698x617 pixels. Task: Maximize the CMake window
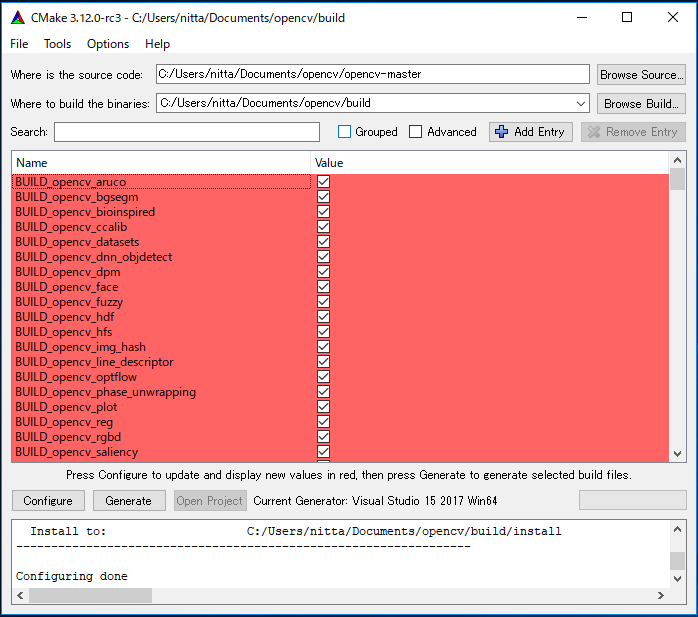pos(627,17)
